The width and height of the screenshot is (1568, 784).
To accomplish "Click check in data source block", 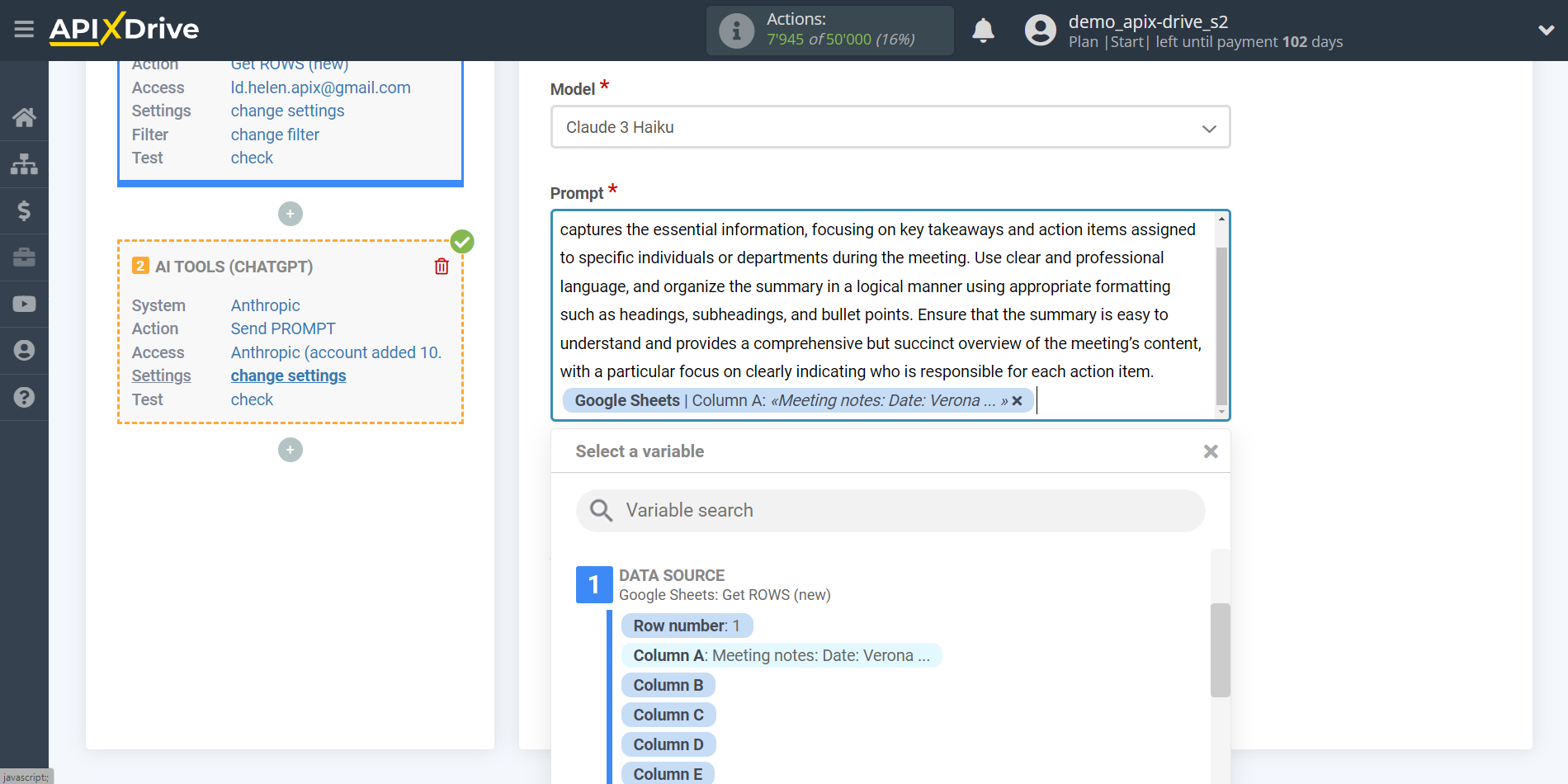I will pos(252,158).
